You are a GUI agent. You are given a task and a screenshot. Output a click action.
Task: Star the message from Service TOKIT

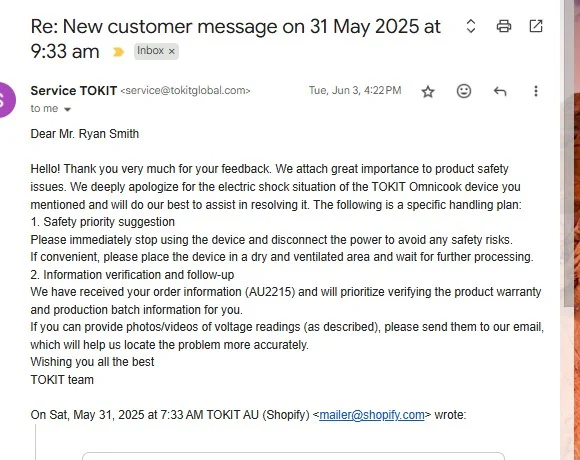tap(428, 91)
